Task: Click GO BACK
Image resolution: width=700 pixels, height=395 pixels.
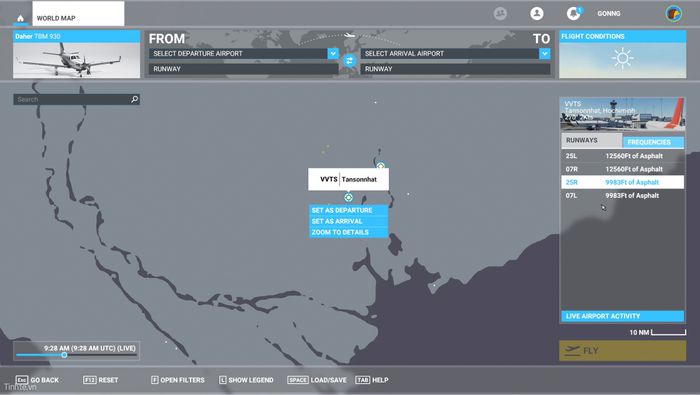Action: click(x=38, y=380)
